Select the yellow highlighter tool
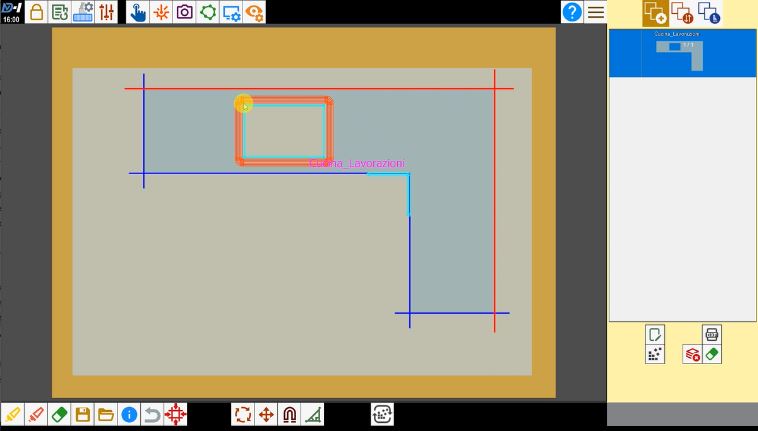 (13, 415)
